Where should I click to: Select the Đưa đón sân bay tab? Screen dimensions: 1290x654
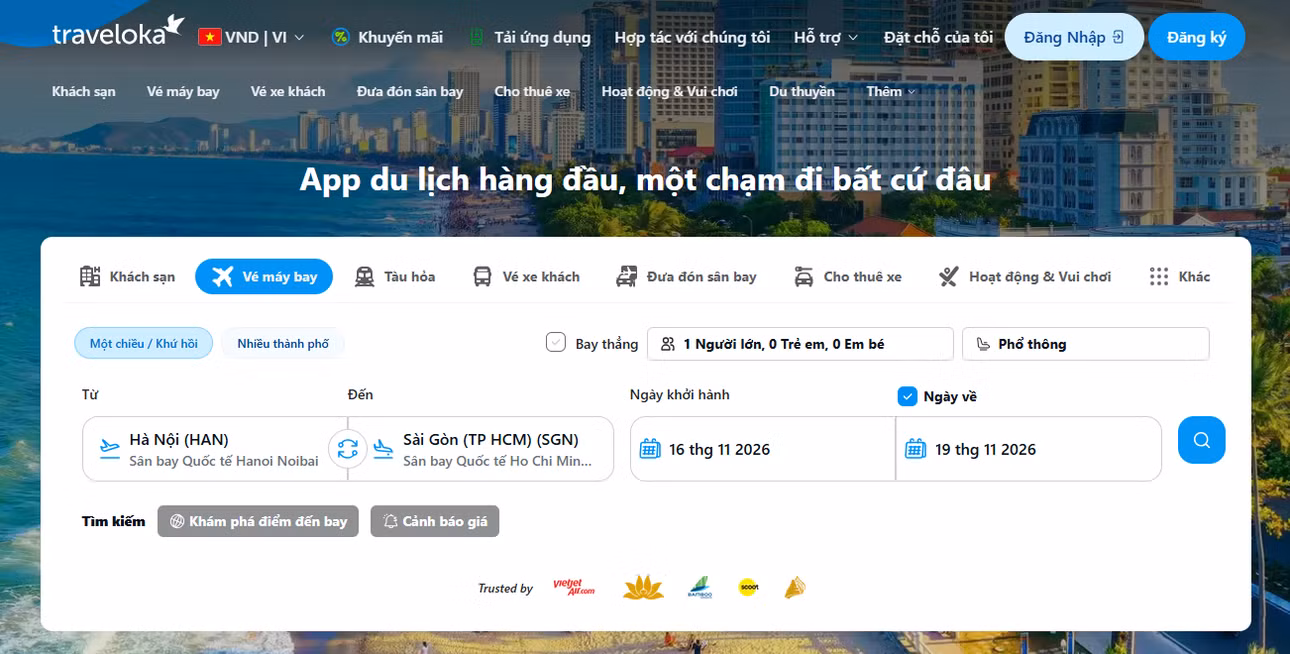point(687,277)
